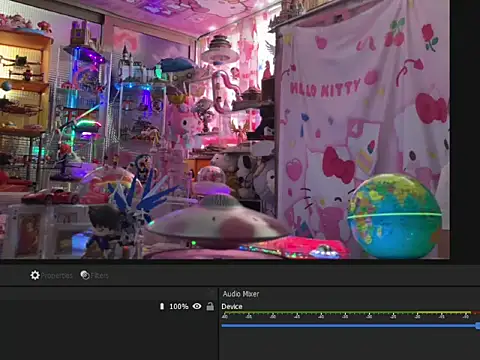Adjust the Device volume slider
This screenshot has width=480, height=360.
point(350,326)
